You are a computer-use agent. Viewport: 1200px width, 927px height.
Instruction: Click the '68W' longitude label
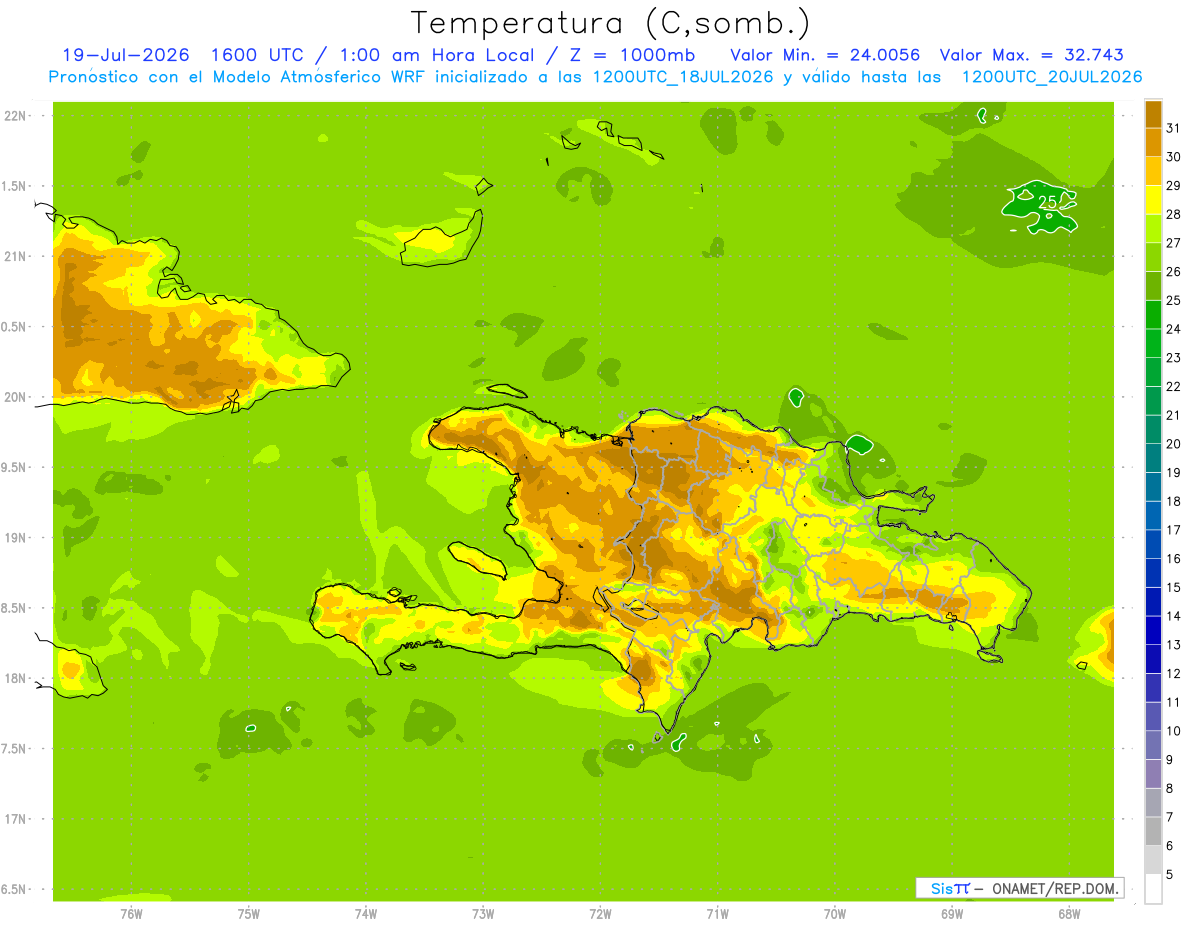pos(1069,914)
